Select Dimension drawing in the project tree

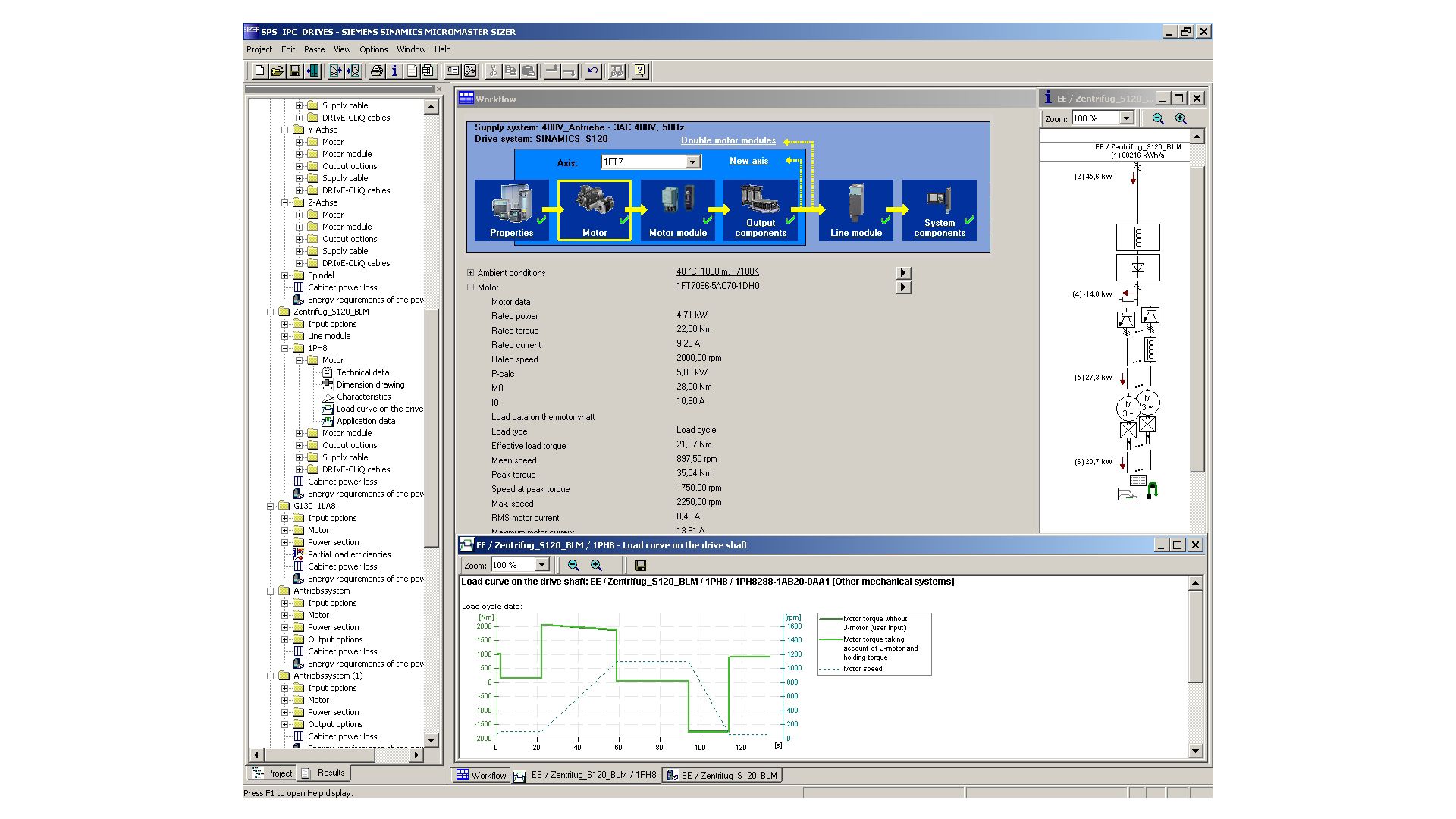coord(370,384)
